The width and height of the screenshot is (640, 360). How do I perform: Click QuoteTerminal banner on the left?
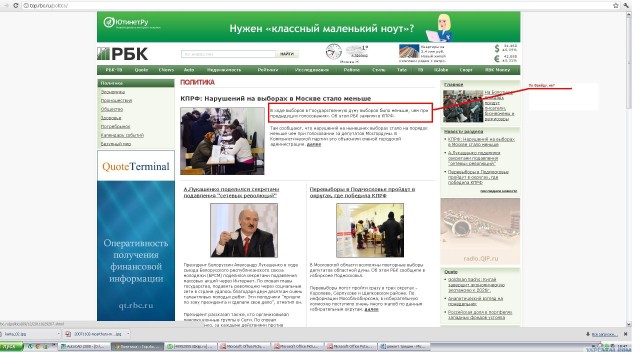136,166
